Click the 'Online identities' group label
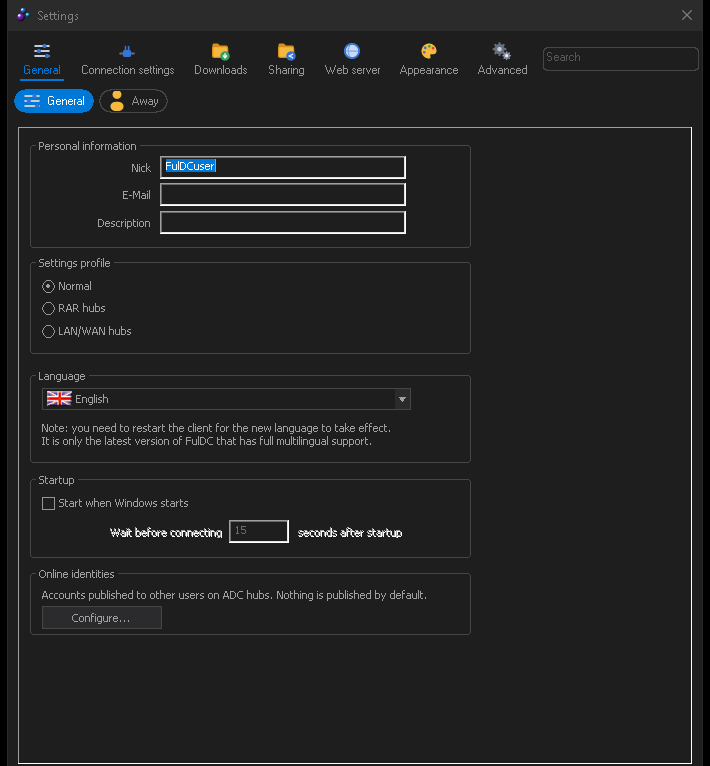The image size is (710, 766). tap(76, 574)
